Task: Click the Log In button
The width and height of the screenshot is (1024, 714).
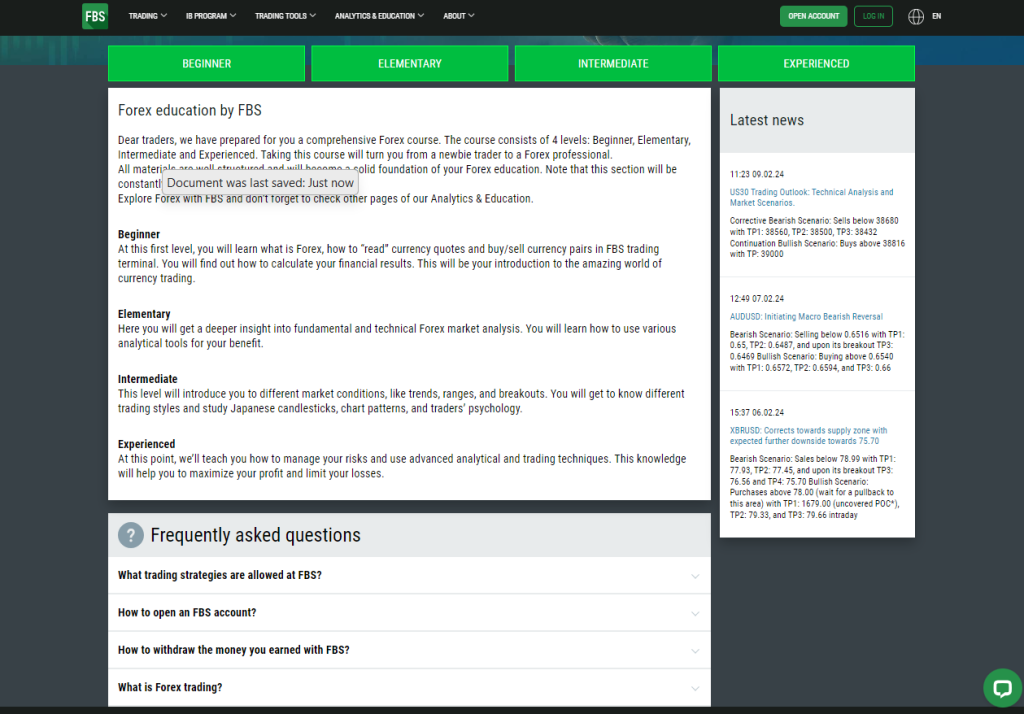Action: click(x=873, y=16)
